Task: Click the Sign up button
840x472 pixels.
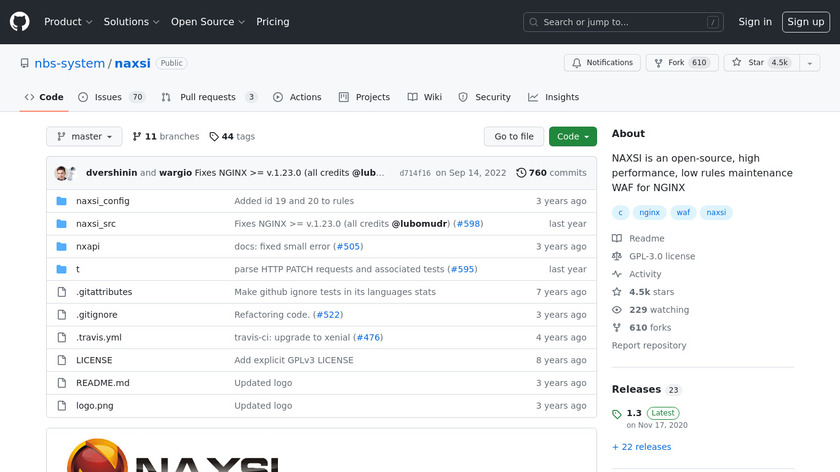Action: [x=806, y=22]
